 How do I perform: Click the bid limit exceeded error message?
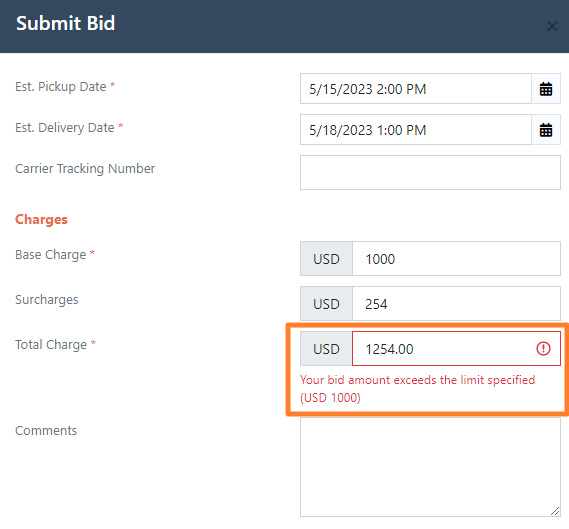tap(417, 389)
